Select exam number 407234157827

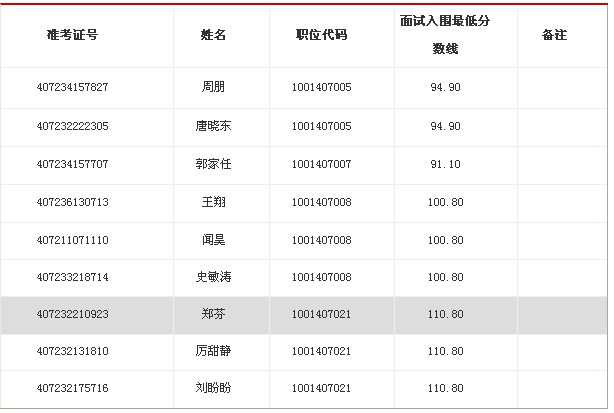(x=72, y=88)
